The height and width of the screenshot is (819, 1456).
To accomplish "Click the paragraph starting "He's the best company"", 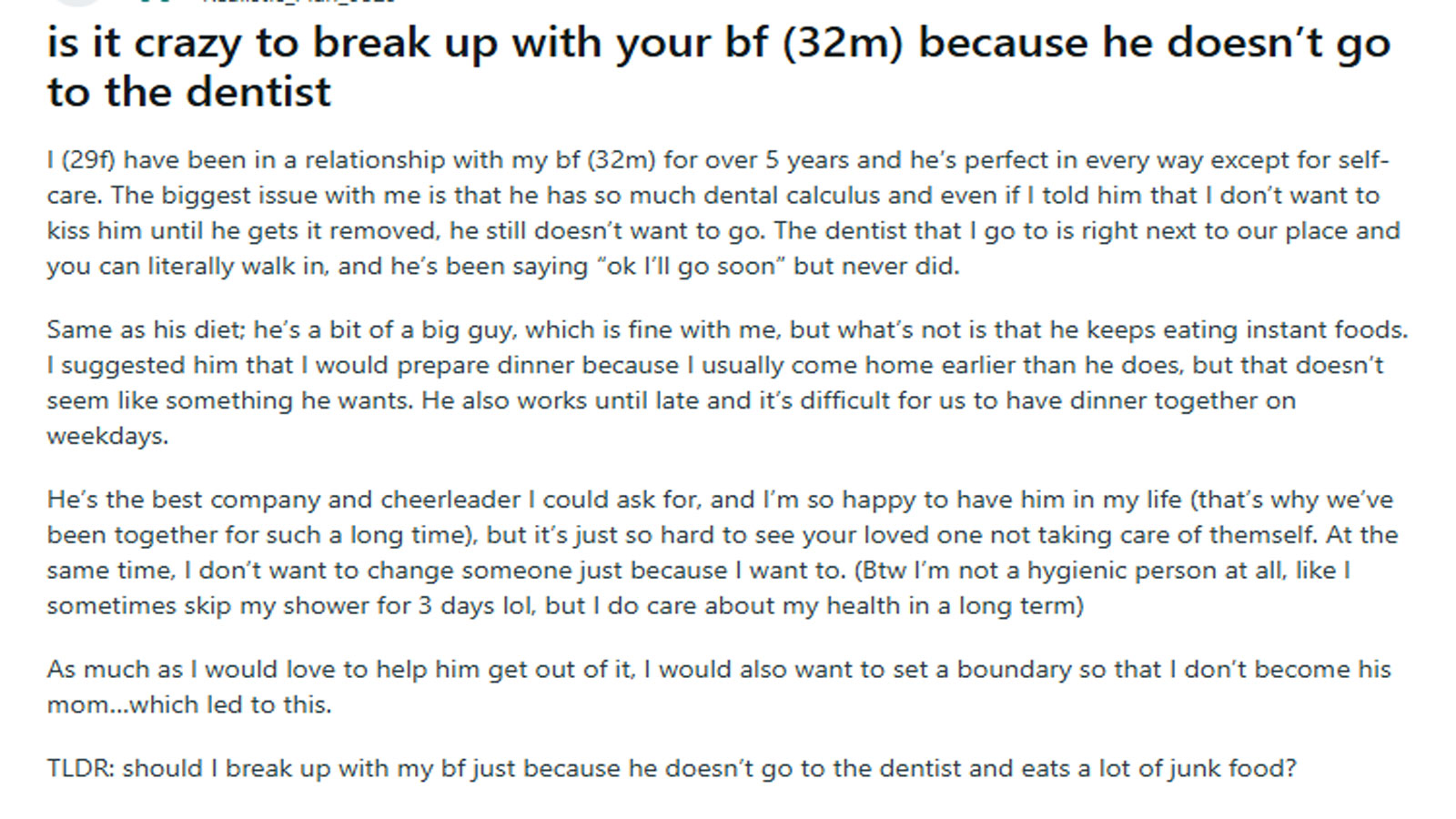I will 718,552.
